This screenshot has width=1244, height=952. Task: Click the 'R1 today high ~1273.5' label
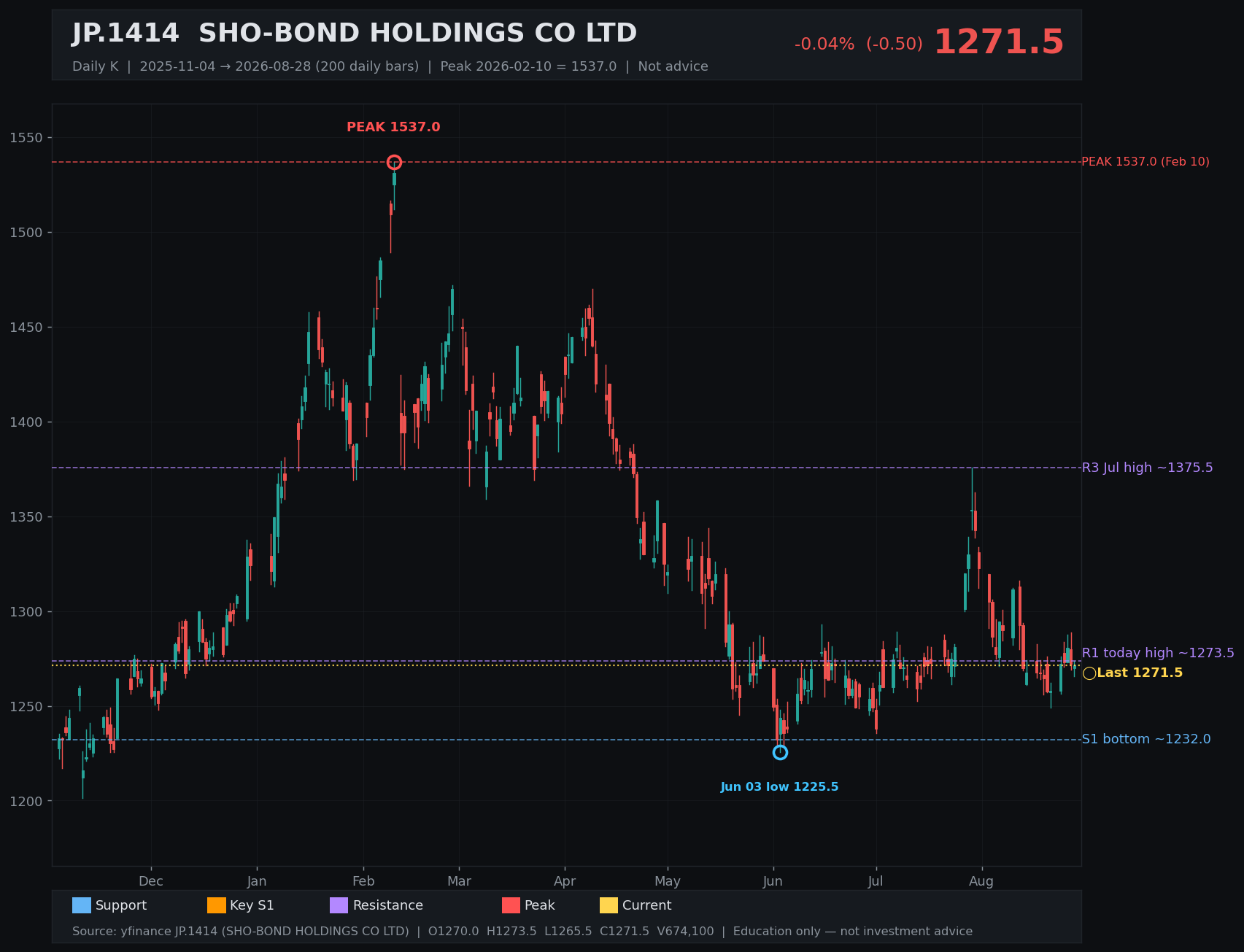(x=1158, y=653)
